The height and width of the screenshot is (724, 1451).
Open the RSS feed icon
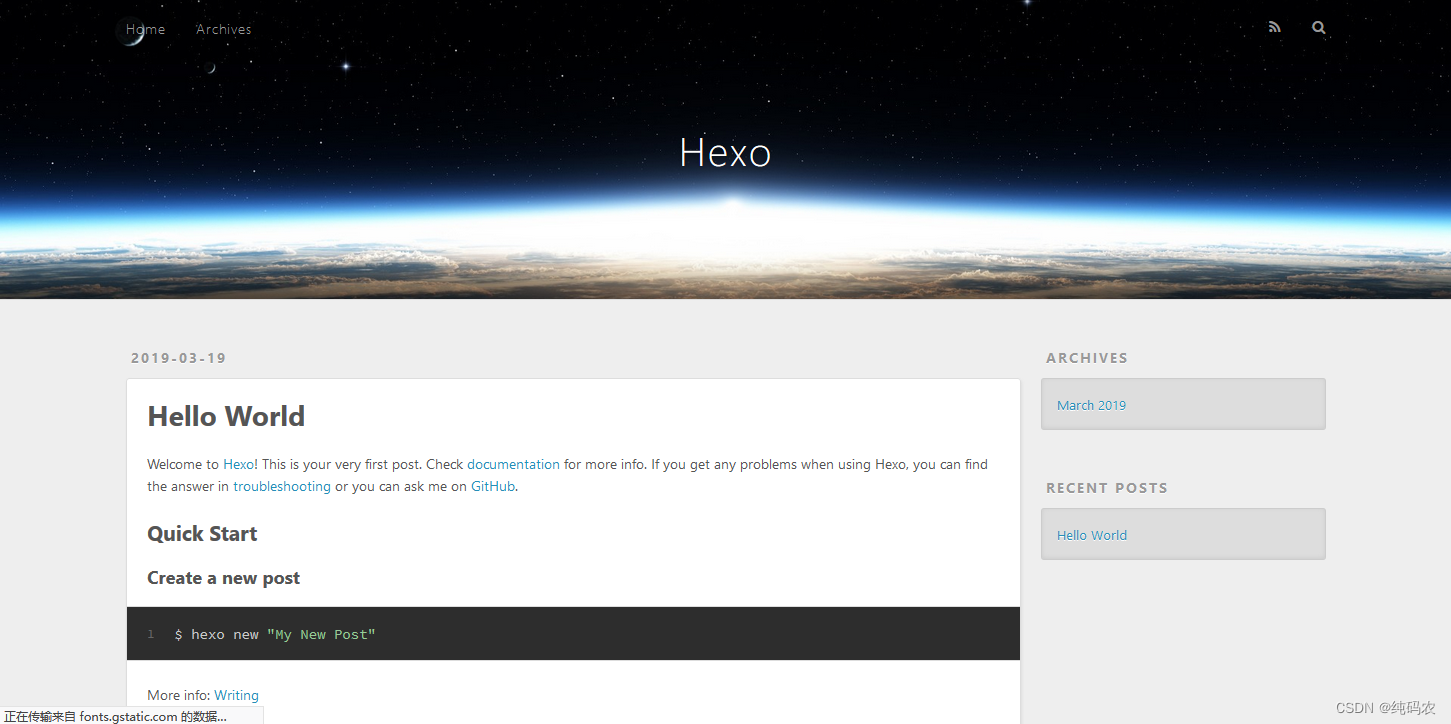click(1274, 27)
